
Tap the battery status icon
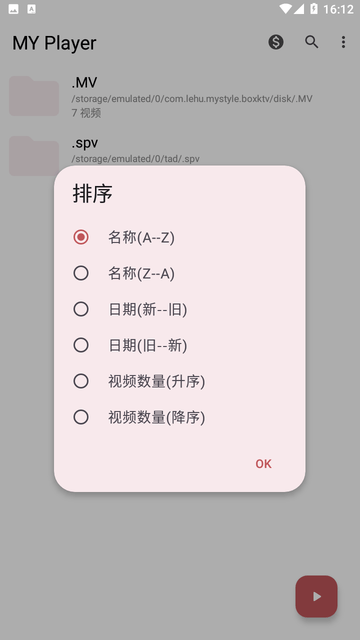313,9
